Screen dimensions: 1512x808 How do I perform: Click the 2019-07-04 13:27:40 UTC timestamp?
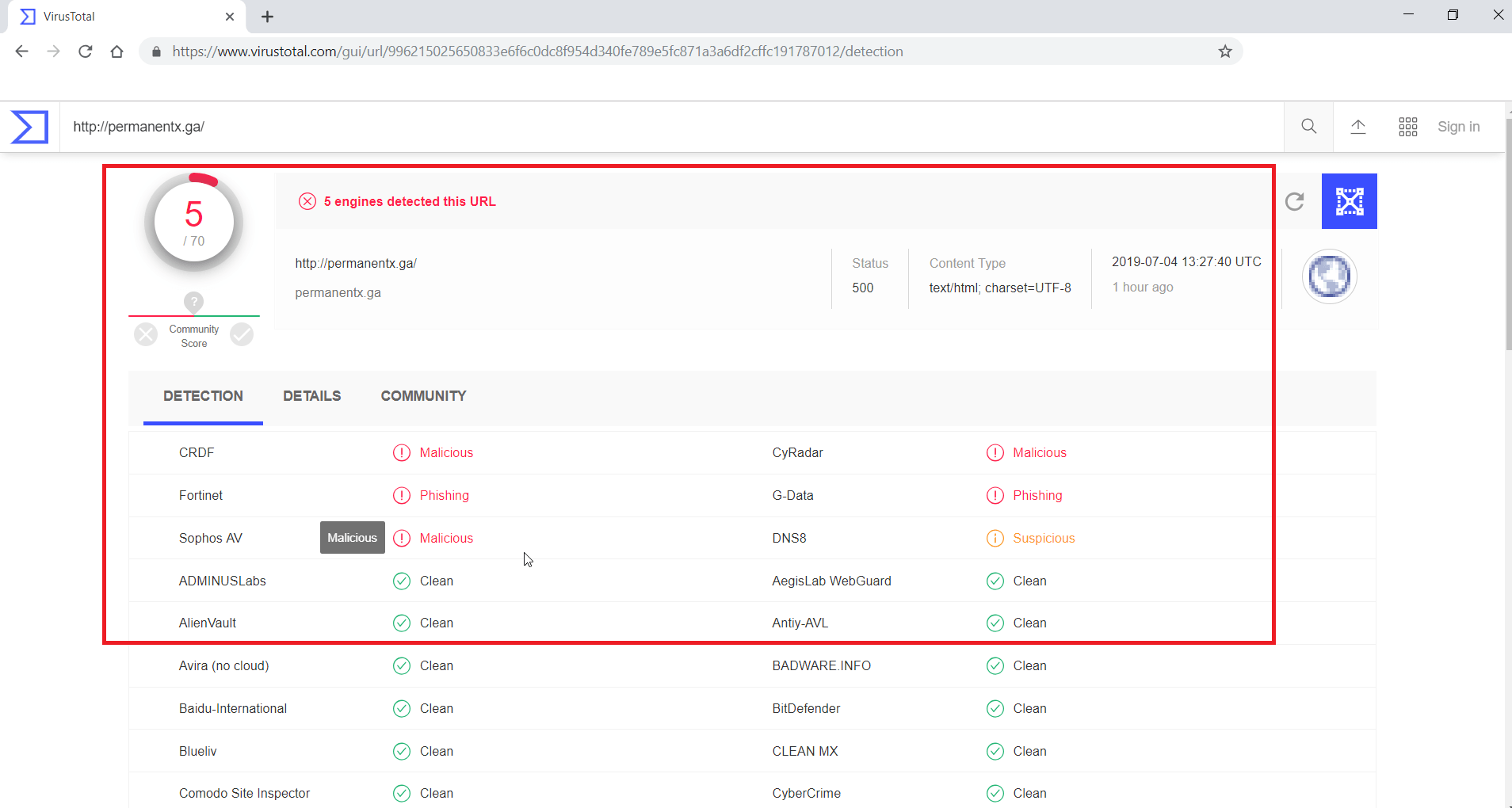point(1186,261)
